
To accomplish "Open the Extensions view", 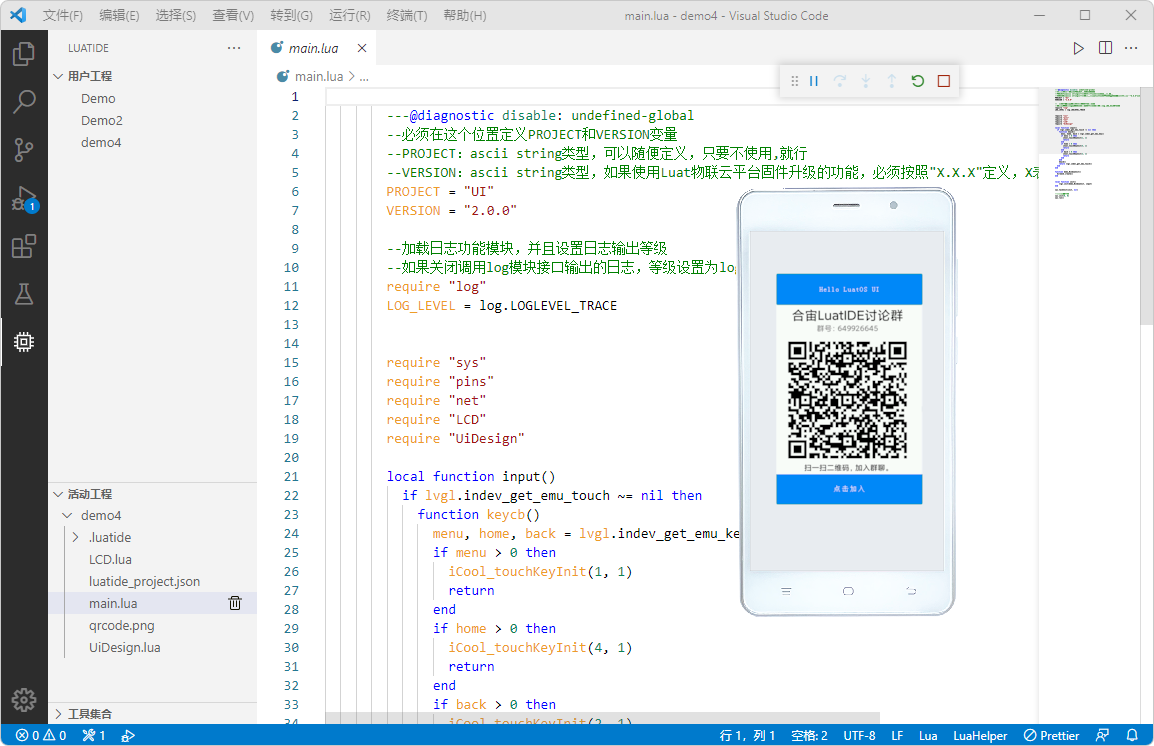I will click(x=24, y=246).
